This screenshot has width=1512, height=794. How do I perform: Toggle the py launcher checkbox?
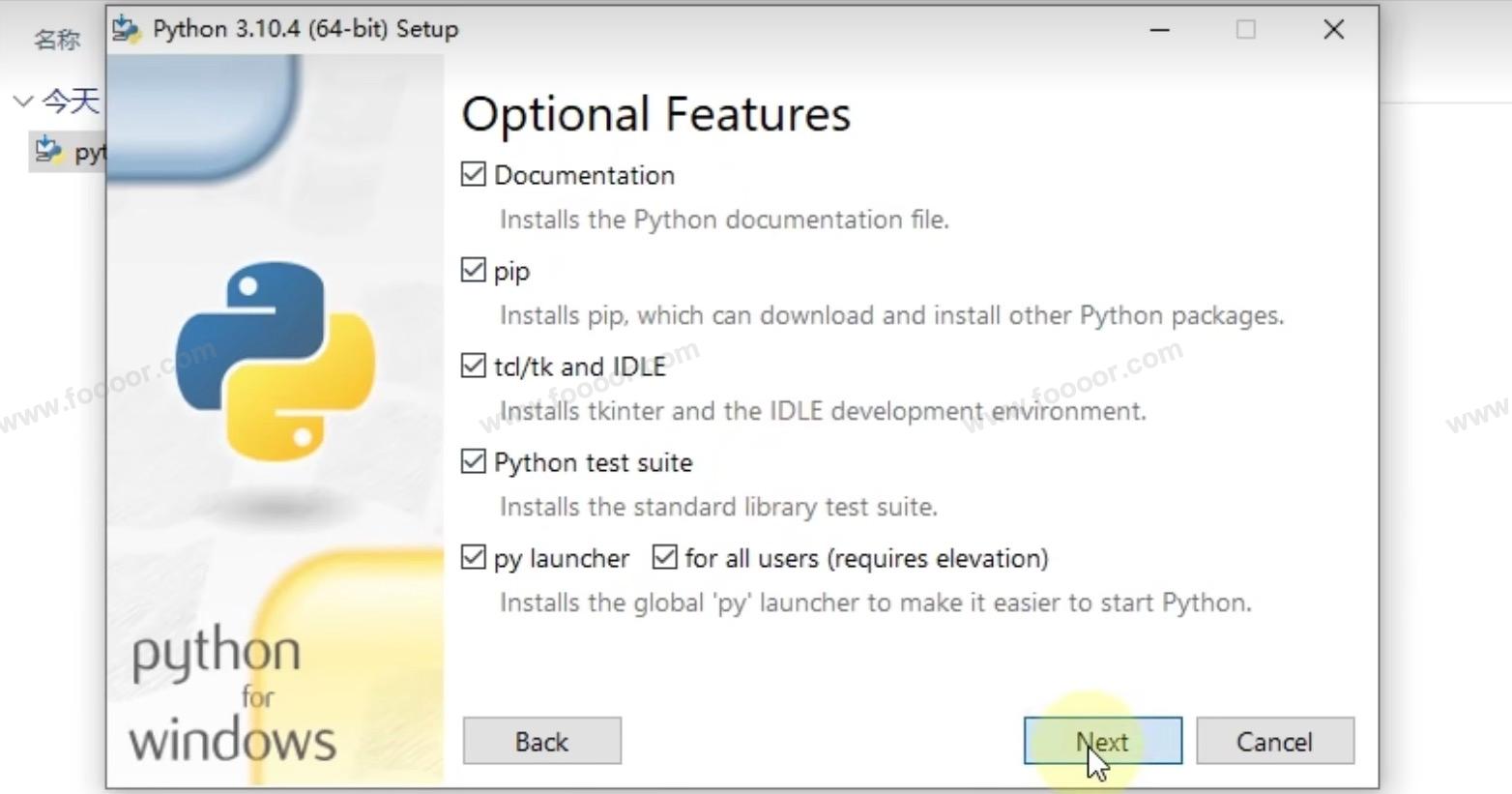[x=473, y=558]
